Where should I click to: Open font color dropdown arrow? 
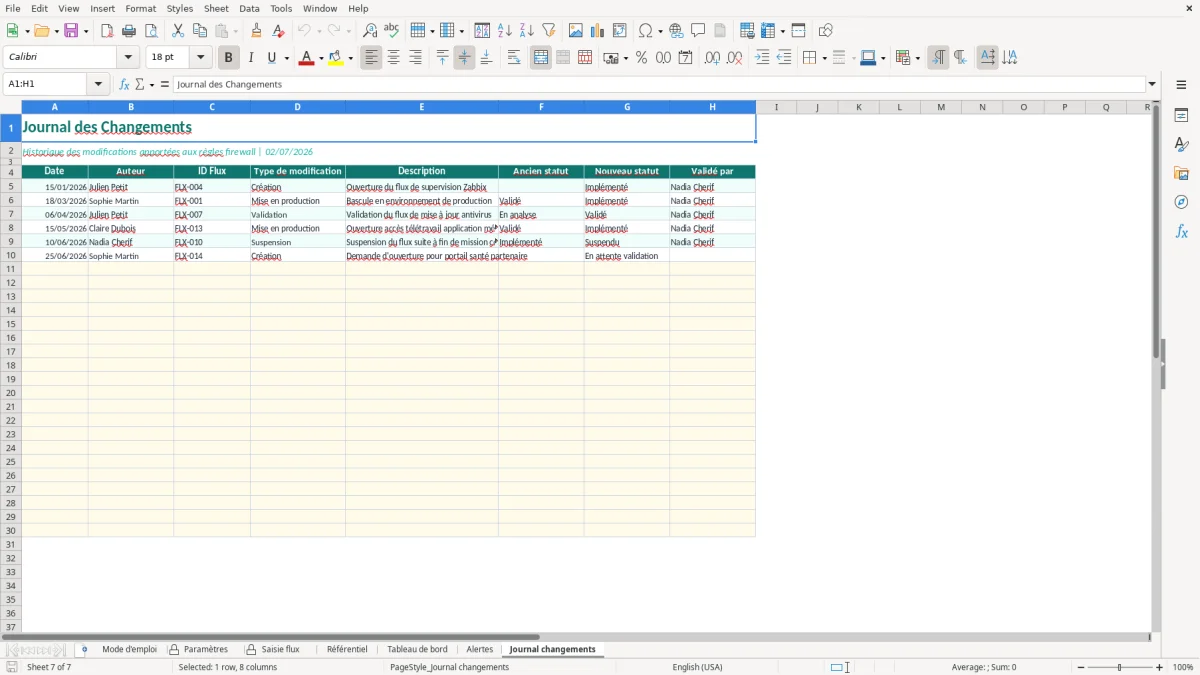321,58
